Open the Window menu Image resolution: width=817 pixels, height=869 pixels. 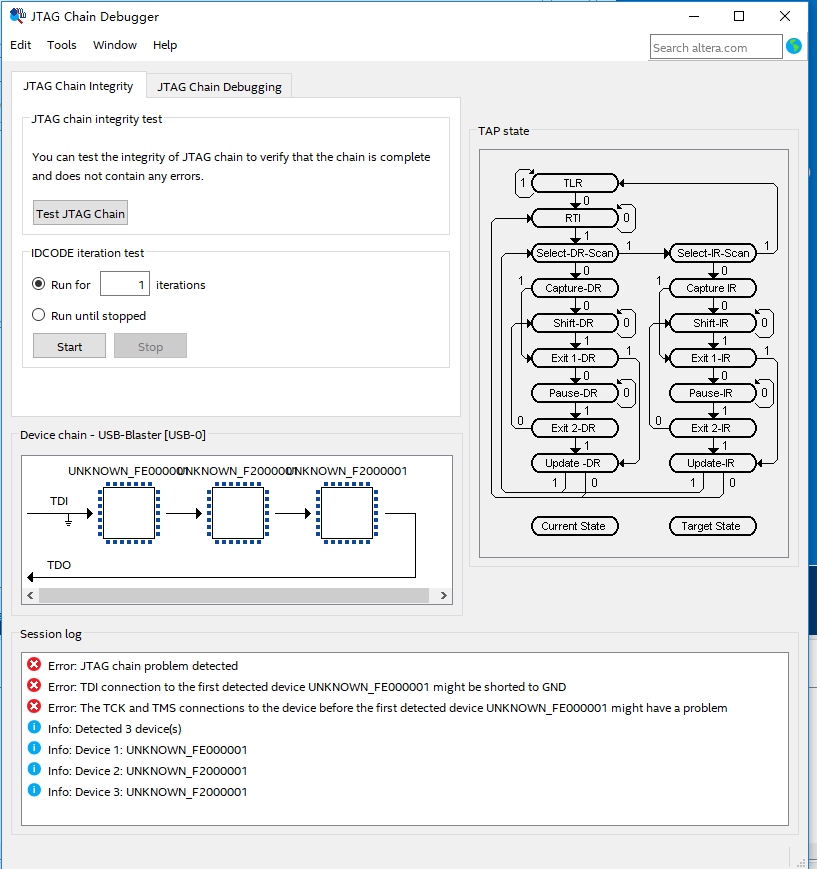(x=114, y=45)
